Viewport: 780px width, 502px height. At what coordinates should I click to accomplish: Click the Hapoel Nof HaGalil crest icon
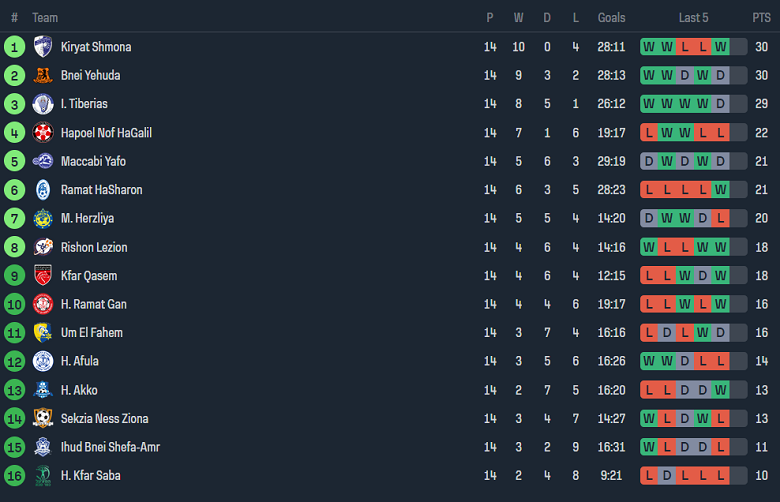tap(42, 133)
